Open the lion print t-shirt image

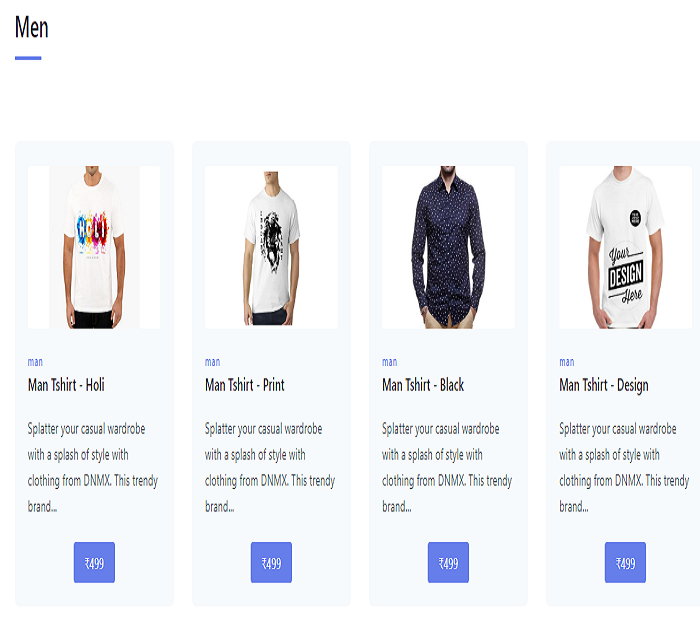(271, 247)
